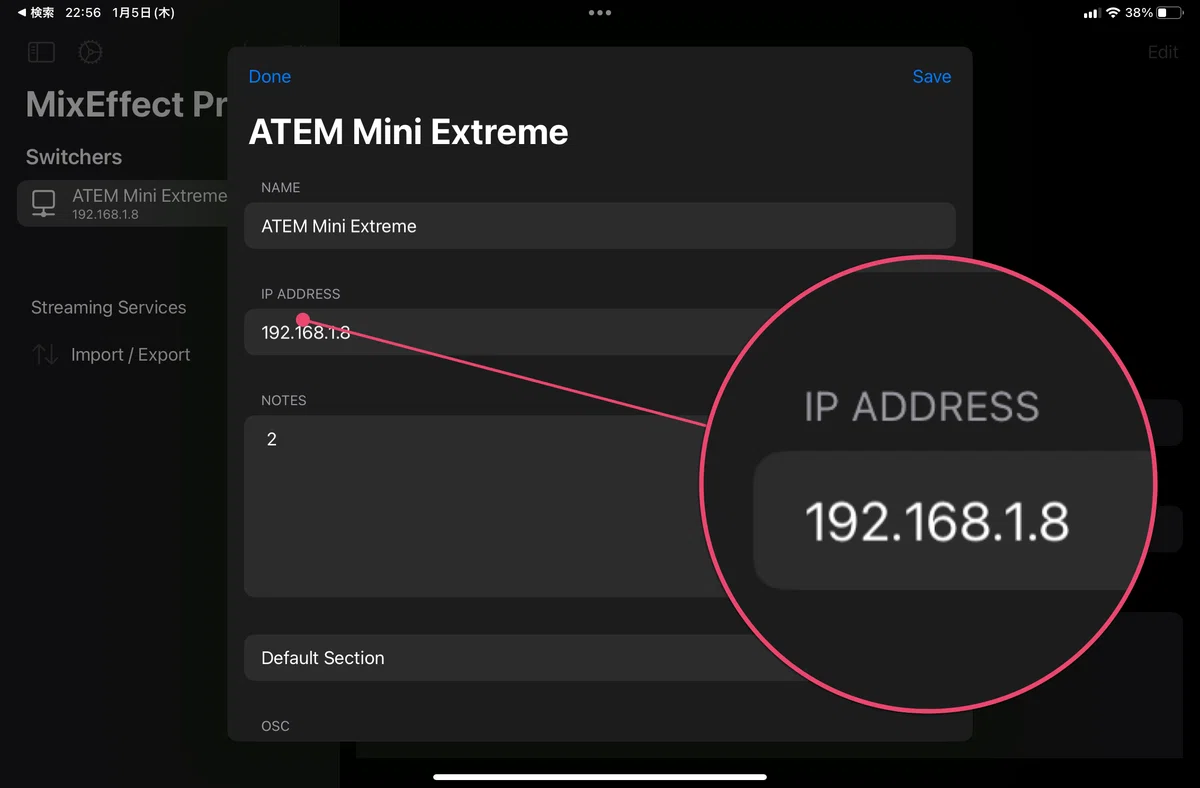Screen dimensions: 1200x788
Task: Click Edit in the top right
Action: click(1162, 52)
